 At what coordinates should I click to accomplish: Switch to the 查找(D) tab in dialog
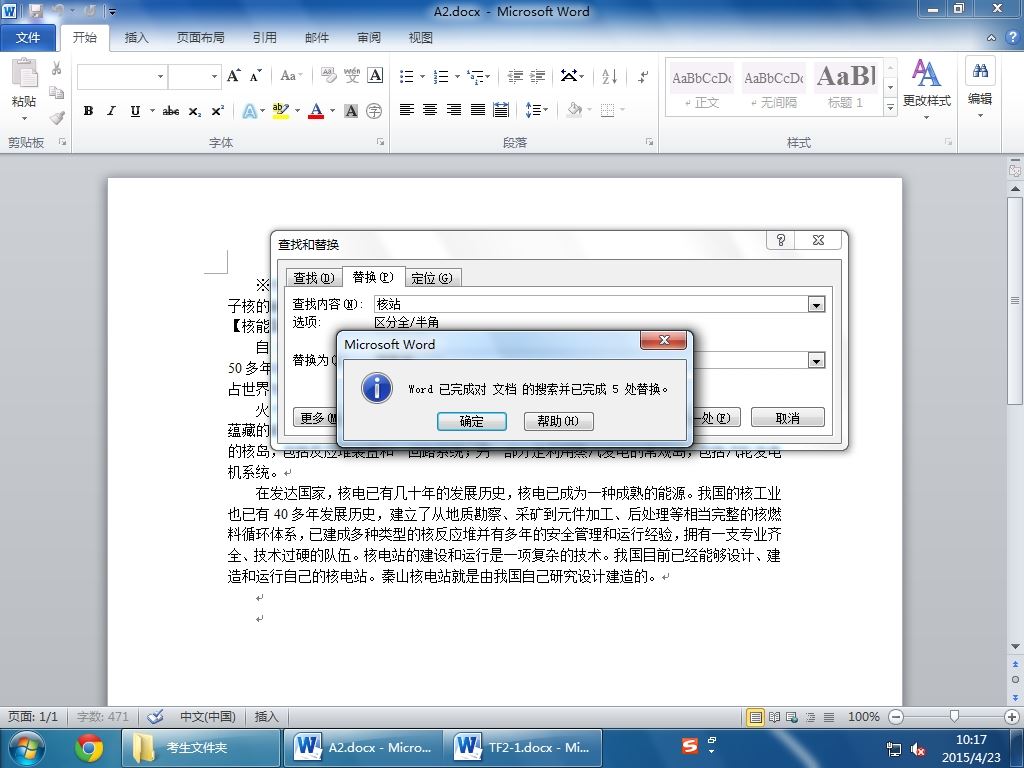[x=314, y=278]
